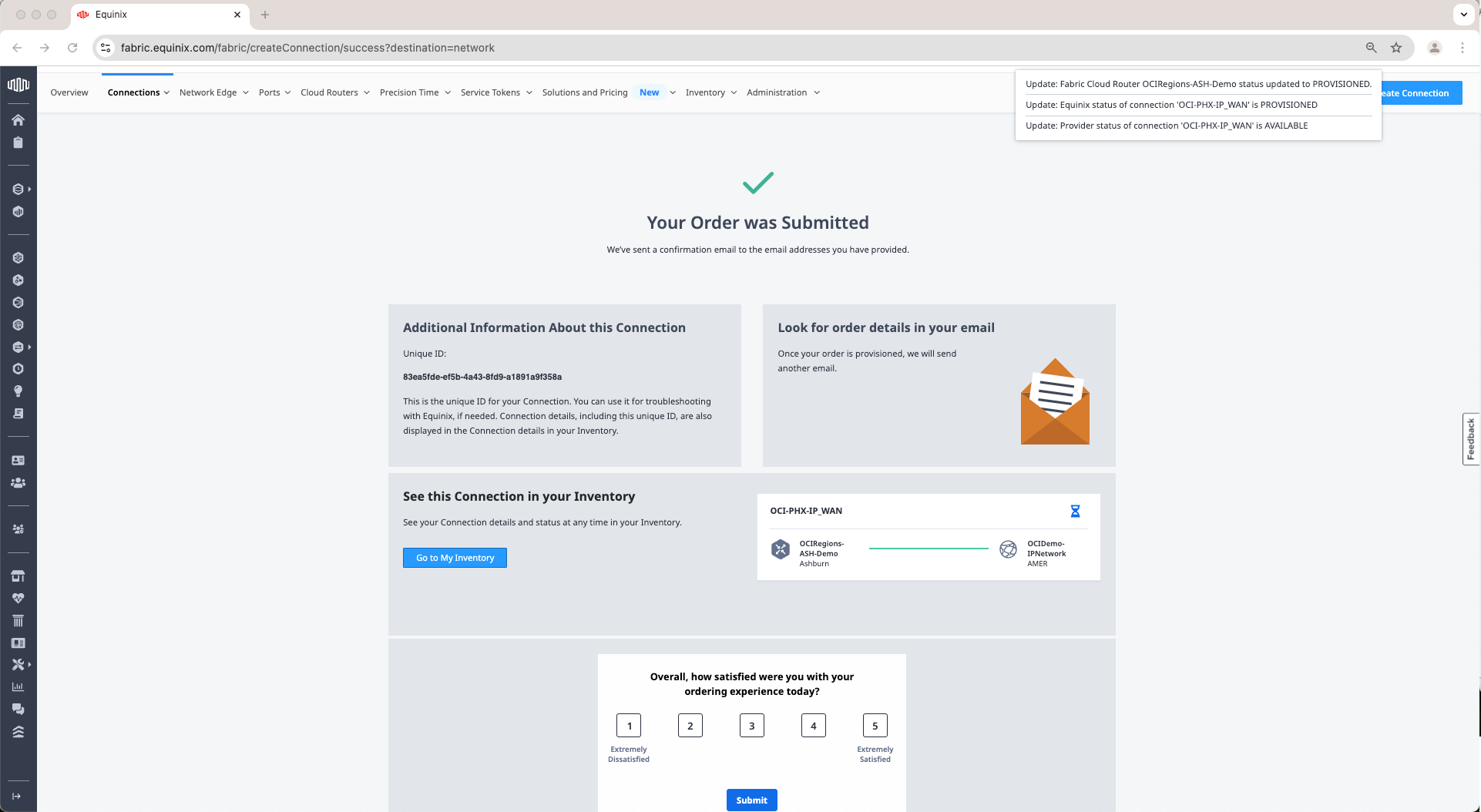Open the bar-chart hexagon sidebar icon

click(x=18, y=212)
